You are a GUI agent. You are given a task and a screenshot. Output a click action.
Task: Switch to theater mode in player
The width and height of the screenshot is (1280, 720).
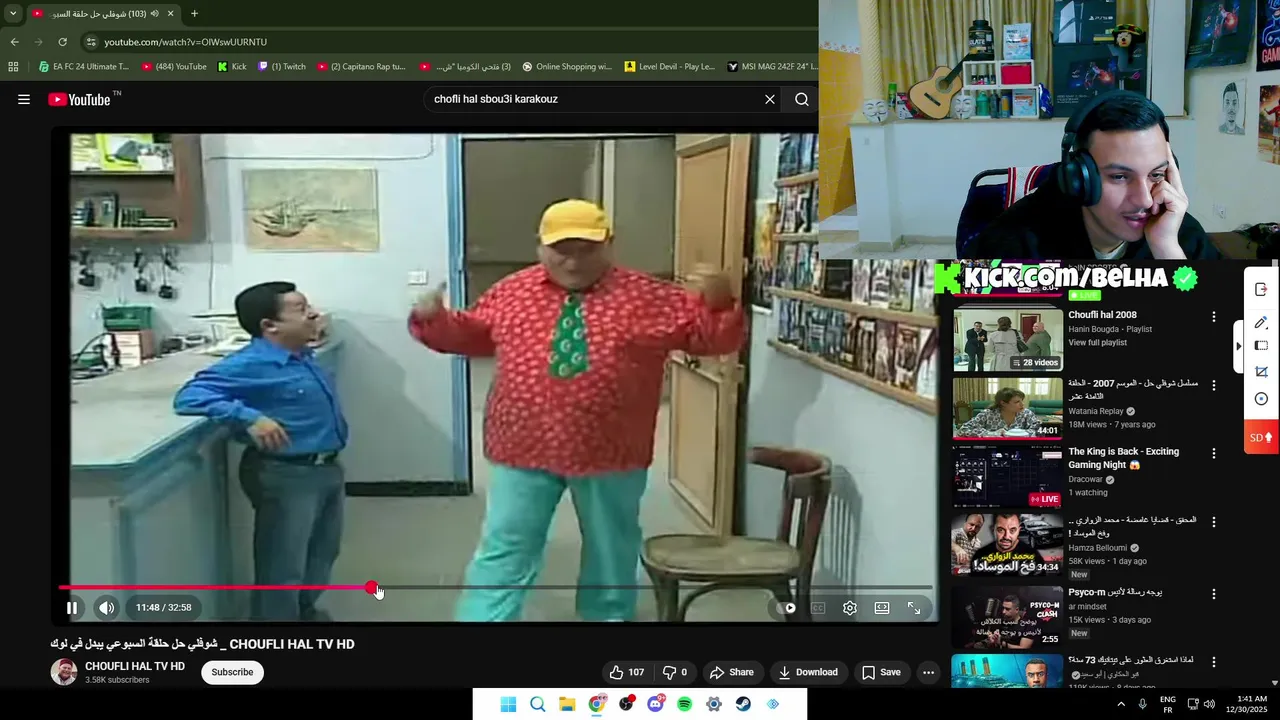pyautogui.click(x=882, y=607)
